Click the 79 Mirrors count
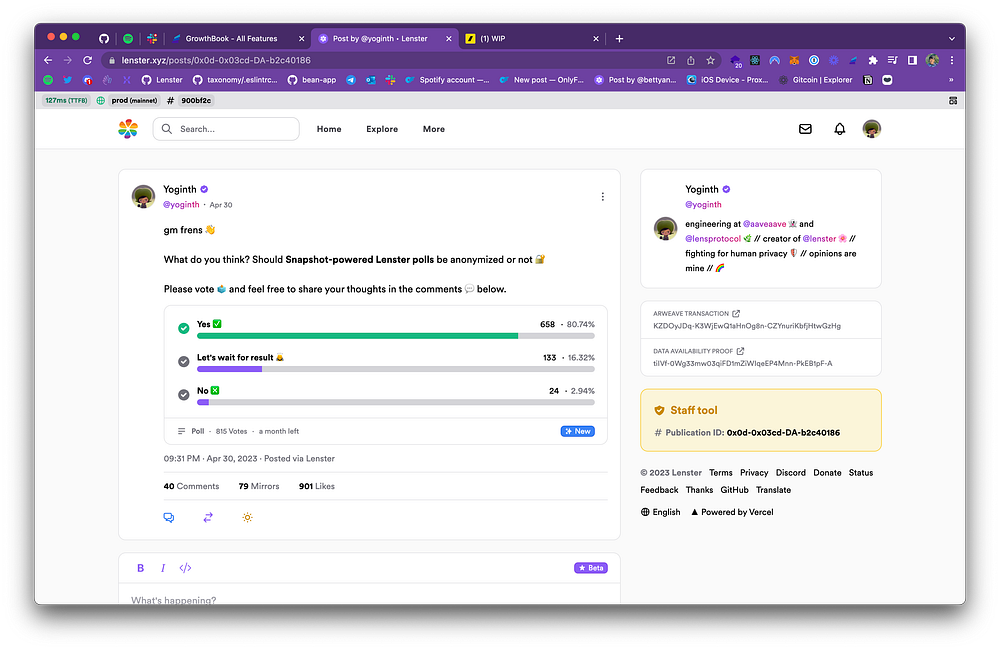 pyautogui.click(x=259, y=486)
